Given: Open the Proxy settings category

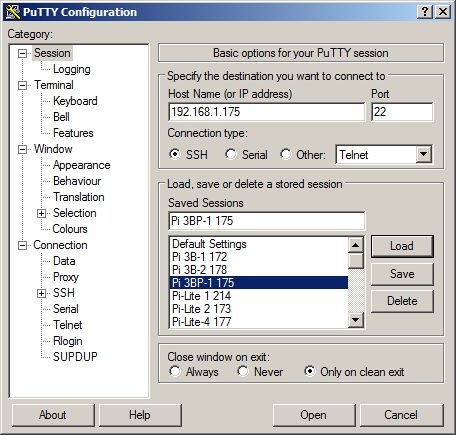Looking at the screenshot, I should pos(66,277).
